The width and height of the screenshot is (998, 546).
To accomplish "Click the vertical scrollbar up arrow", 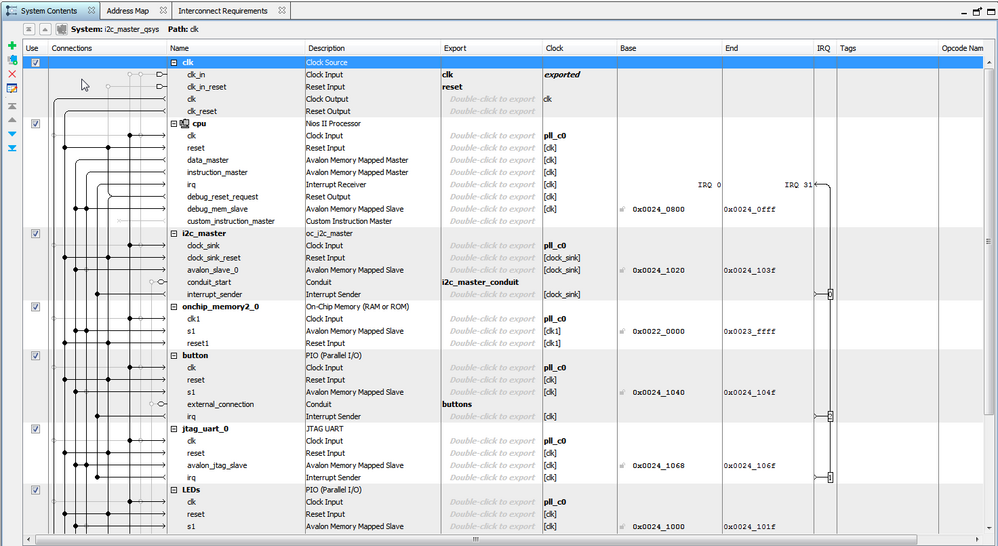I will 989,62.
